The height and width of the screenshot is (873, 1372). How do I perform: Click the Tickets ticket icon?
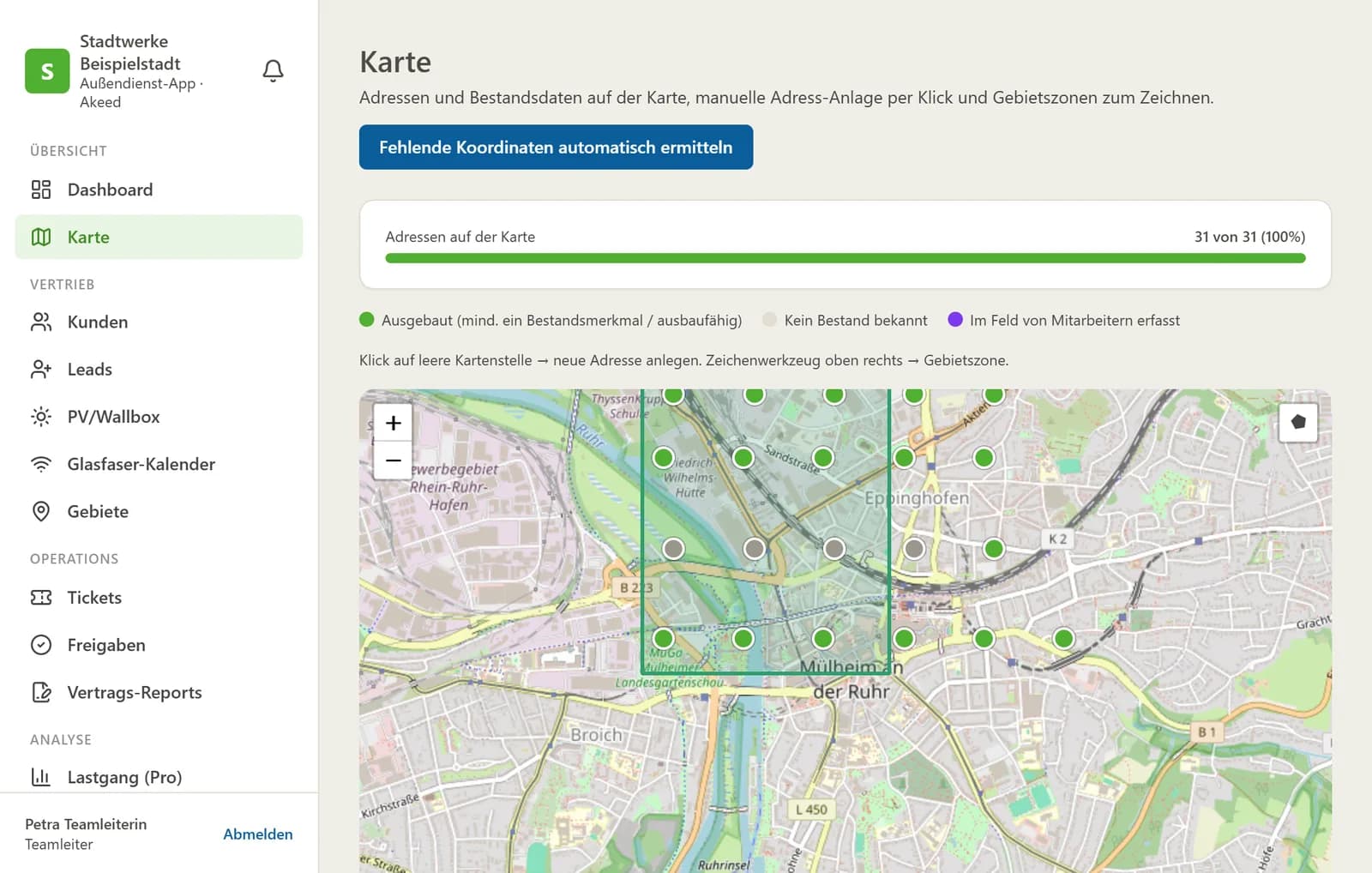click(41, 598)
